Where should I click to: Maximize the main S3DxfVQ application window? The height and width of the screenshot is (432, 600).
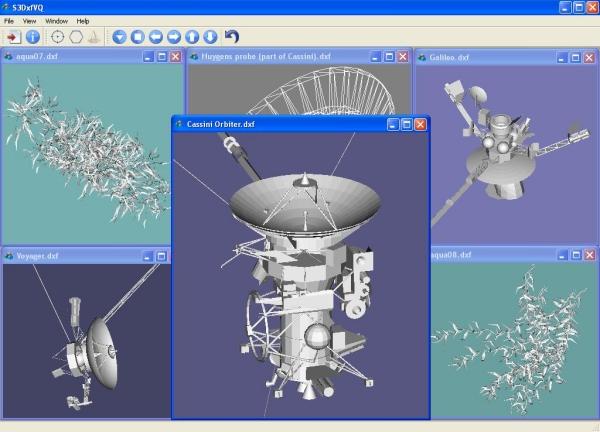579,7
